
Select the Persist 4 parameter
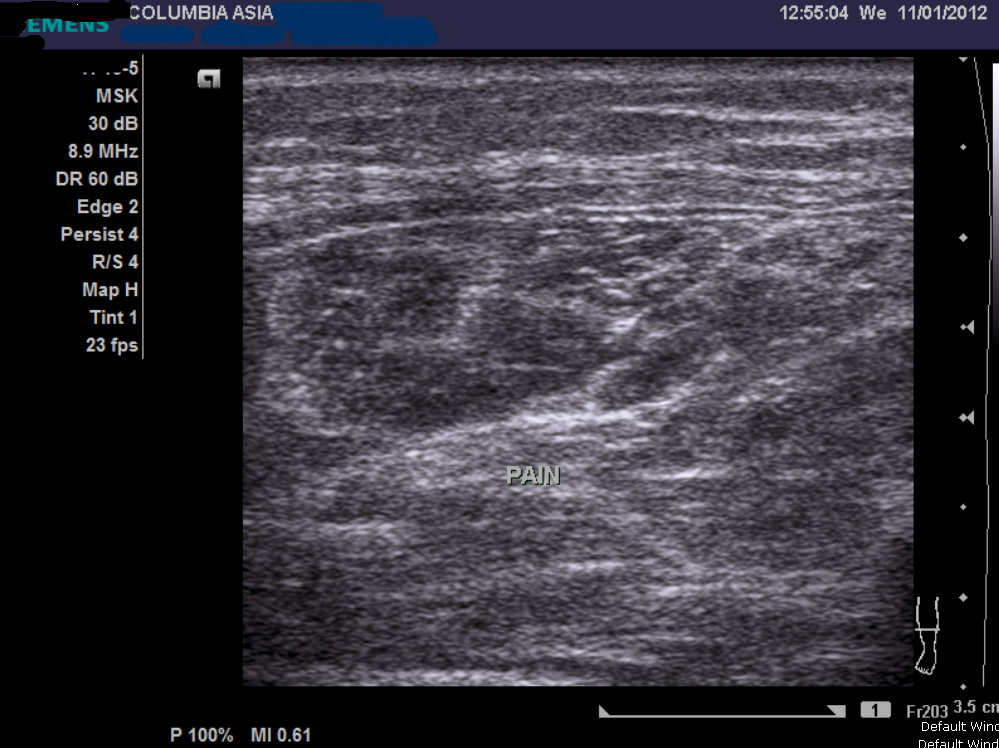click(x=99, y=235)
